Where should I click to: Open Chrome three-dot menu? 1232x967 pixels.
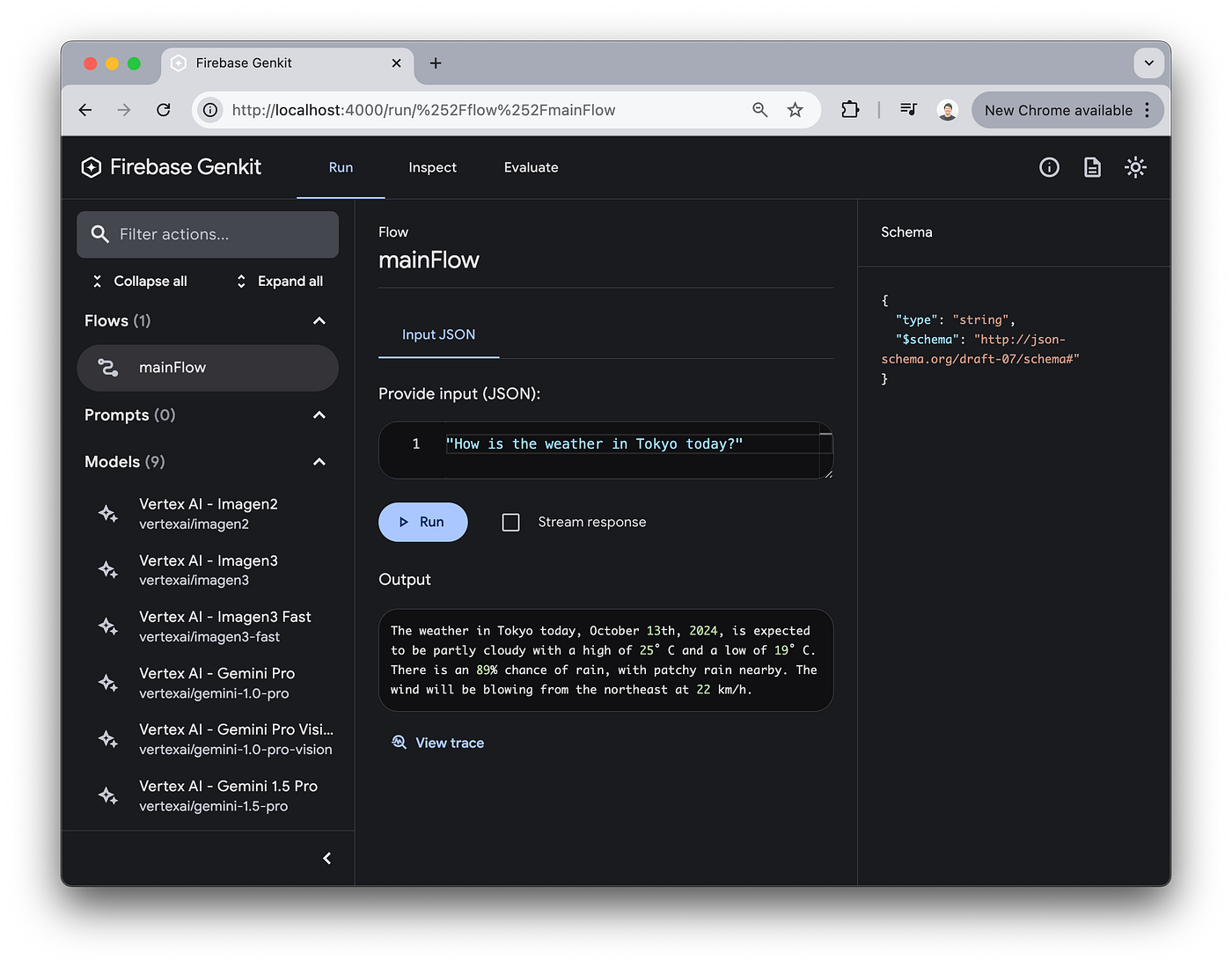[1147, 110]
